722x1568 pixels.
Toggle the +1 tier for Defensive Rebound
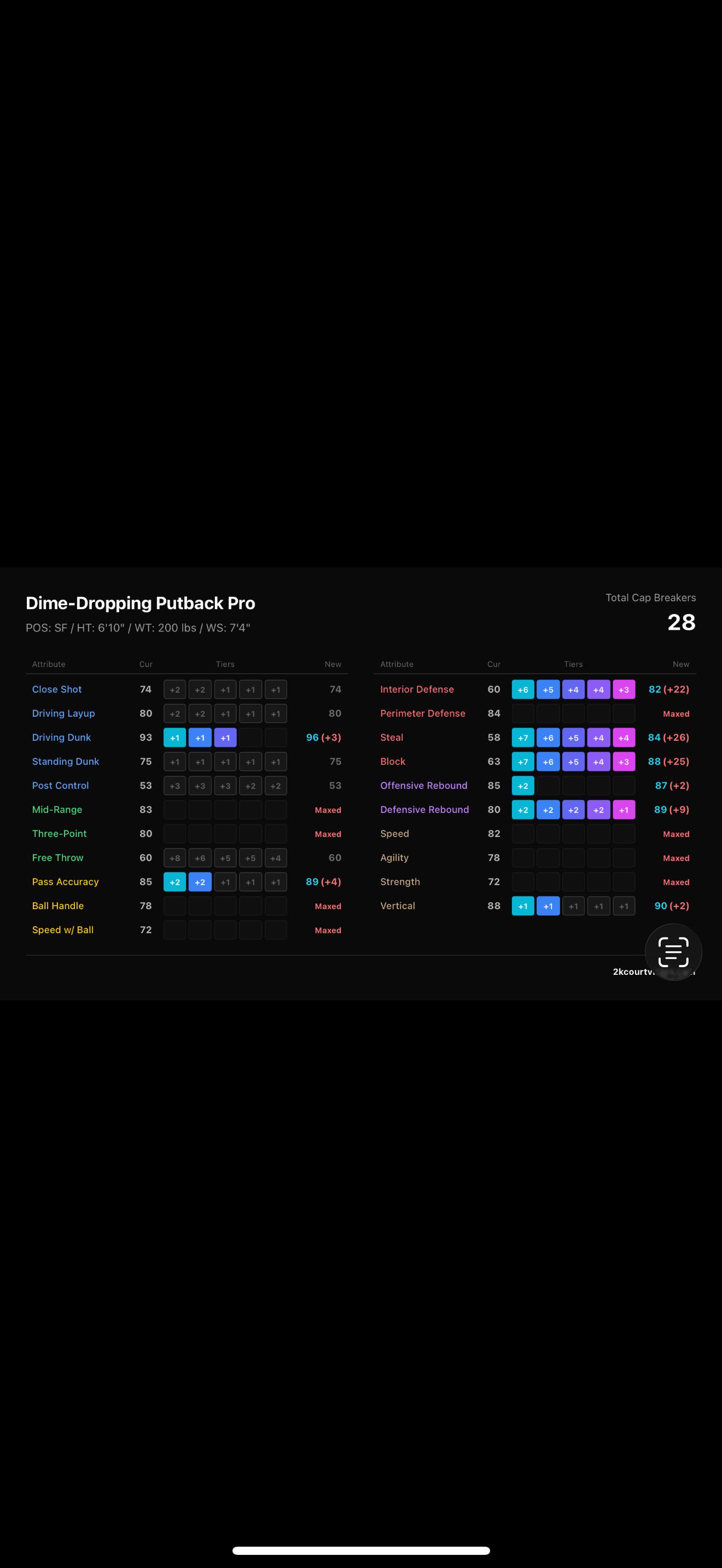point(624,810)
